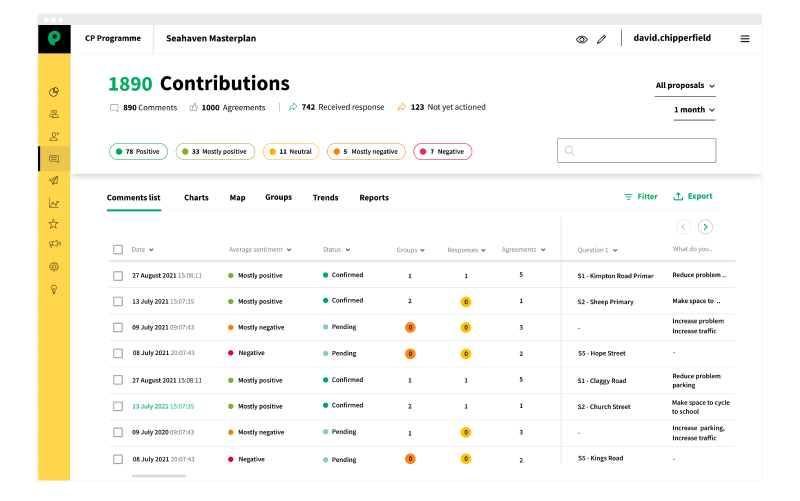800x501 pixels.
Task: Check the select-all checkbox in table header
Action: [118, 249]
